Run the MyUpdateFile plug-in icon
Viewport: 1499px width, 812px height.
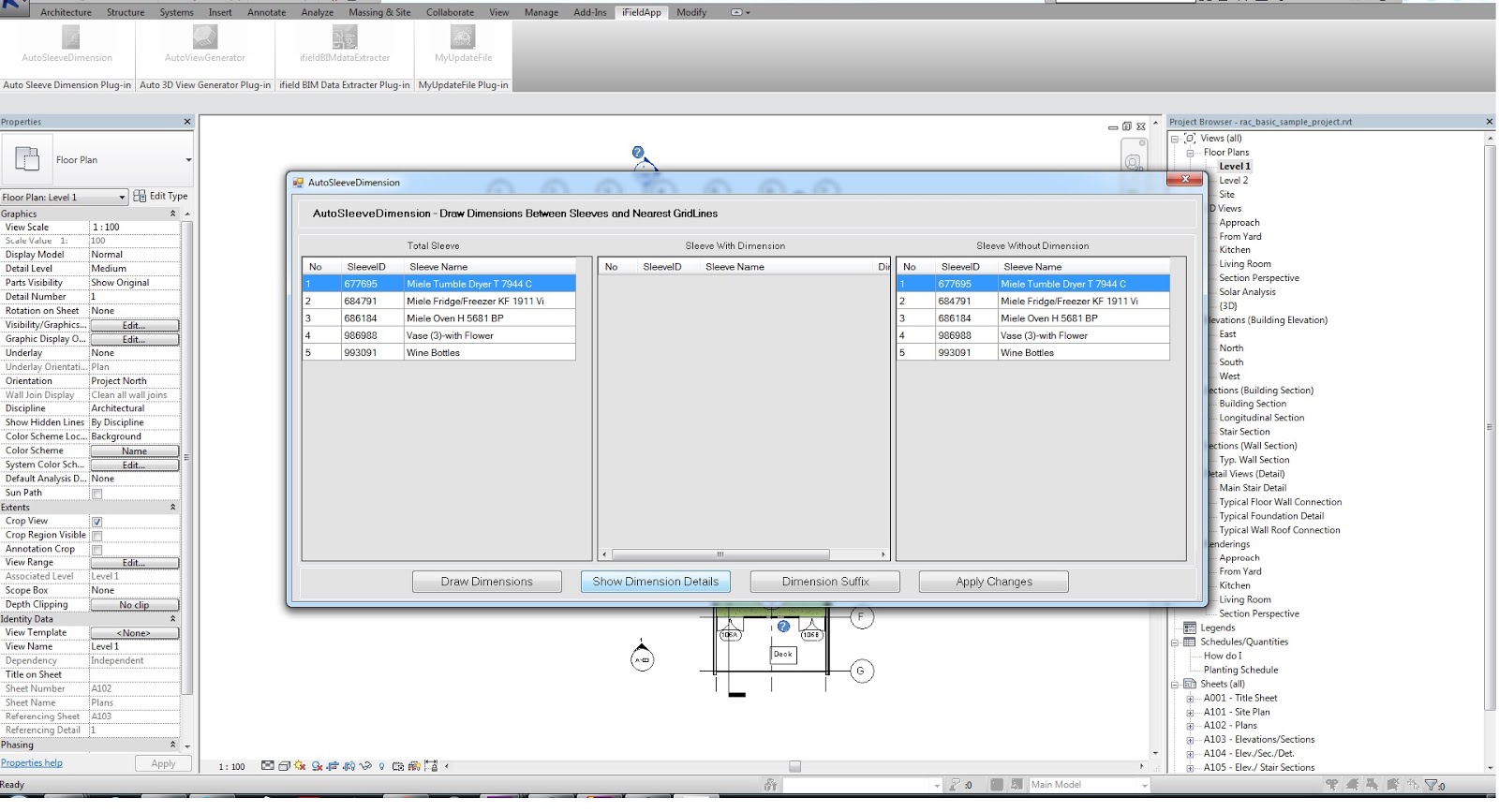463,37
